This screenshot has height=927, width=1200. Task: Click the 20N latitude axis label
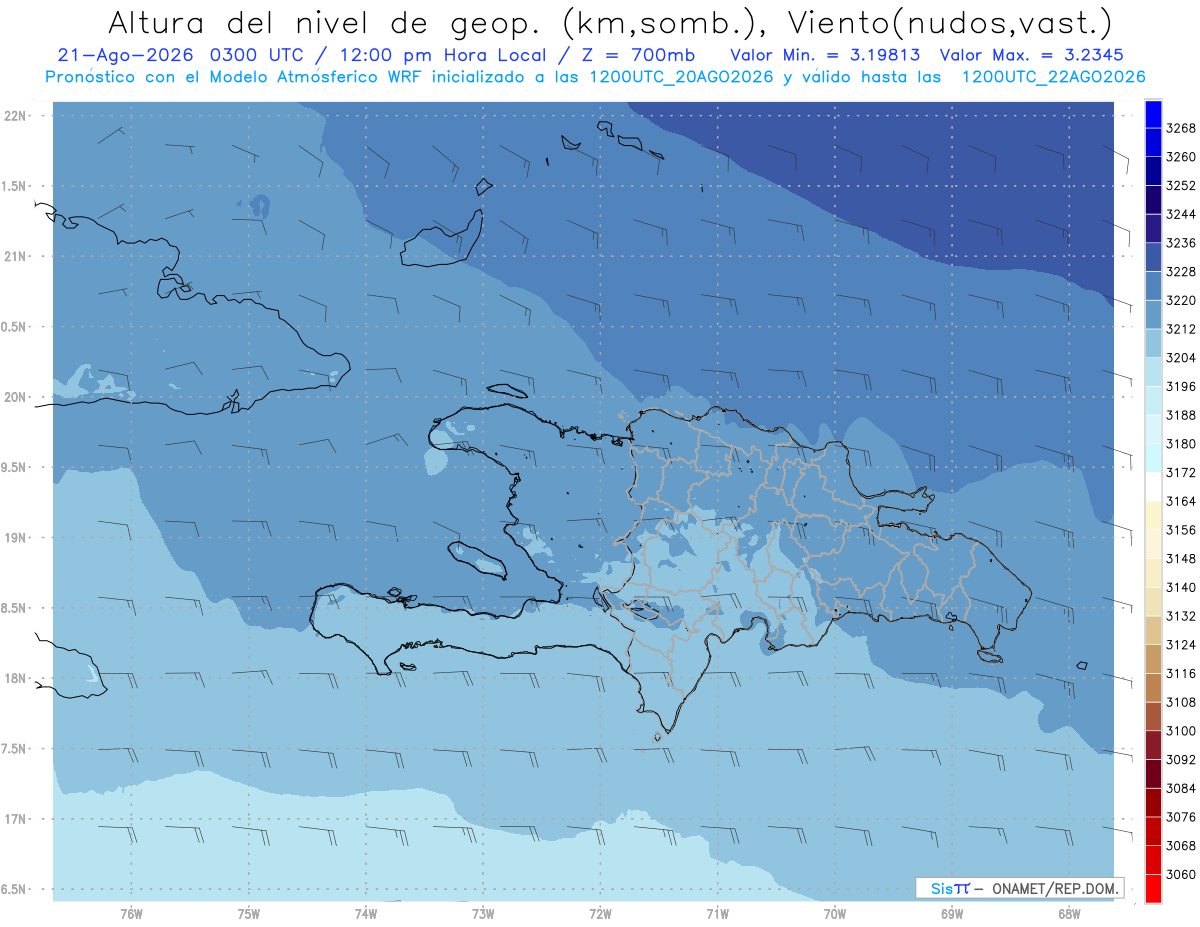click(17, 397)
